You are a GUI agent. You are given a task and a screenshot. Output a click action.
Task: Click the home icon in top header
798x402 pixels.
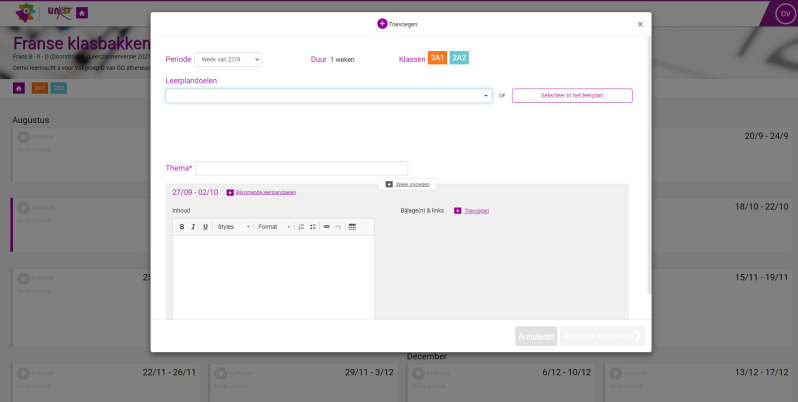[82, 13]
